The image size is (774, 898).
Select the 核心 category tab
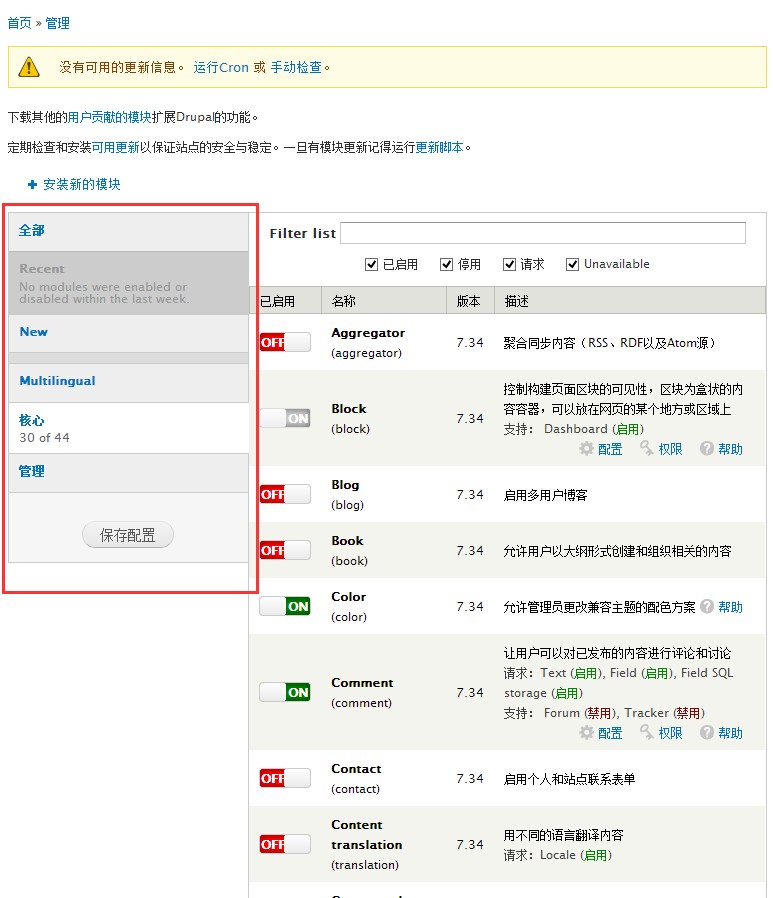click(x=128, y=428)
